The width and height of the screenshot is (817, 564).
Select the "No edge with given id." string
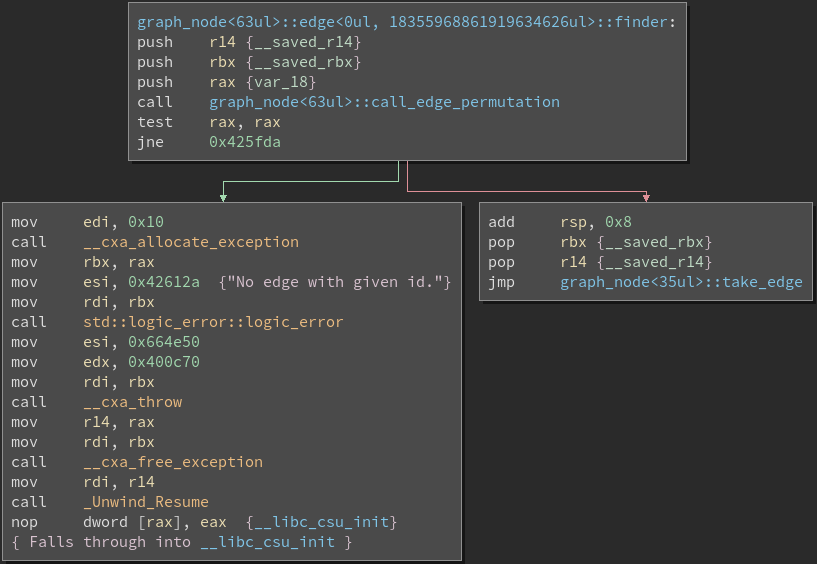335,282
